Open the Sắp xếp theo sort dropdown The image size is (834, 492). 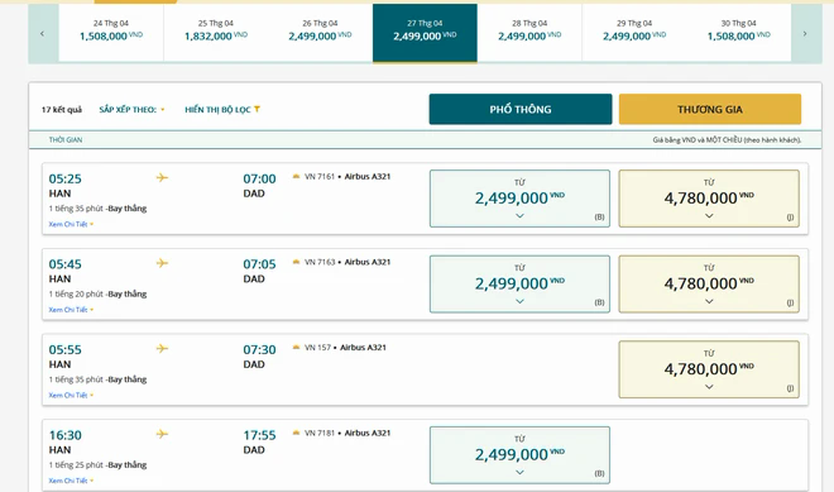click(x=131, y=110)
